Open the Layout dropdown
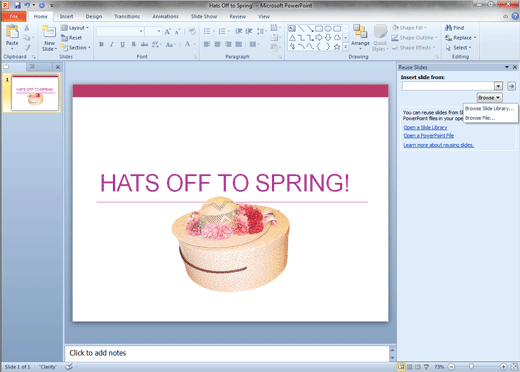The height and width of the screenshot is (372, 520). pos(75,28)
